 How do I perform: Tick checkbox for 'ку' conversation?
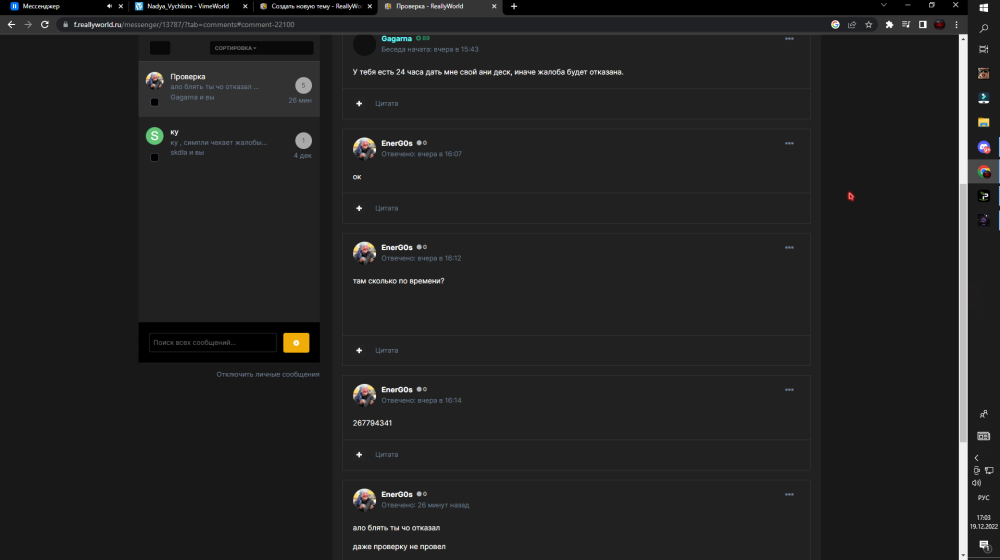(x=154, y=158)
